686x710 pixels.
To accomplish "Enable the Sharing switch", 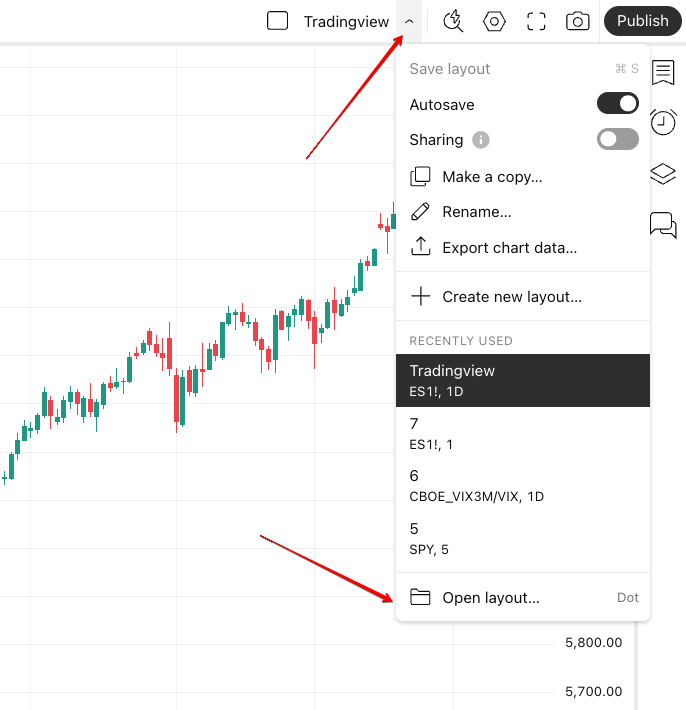I will pos(618,139).
